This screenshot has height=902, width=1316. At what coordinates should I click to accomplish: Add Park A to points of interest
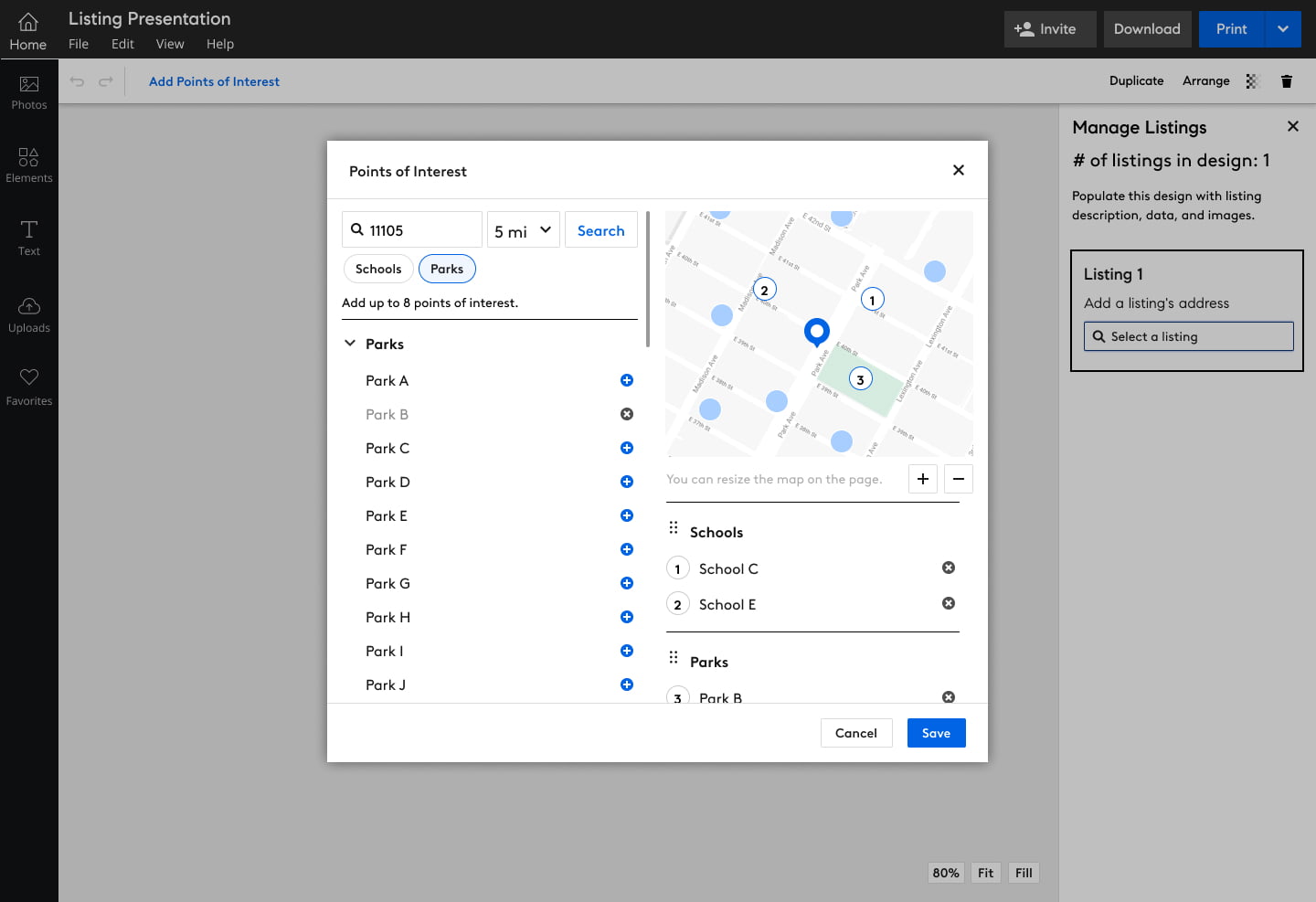point(627,380)
